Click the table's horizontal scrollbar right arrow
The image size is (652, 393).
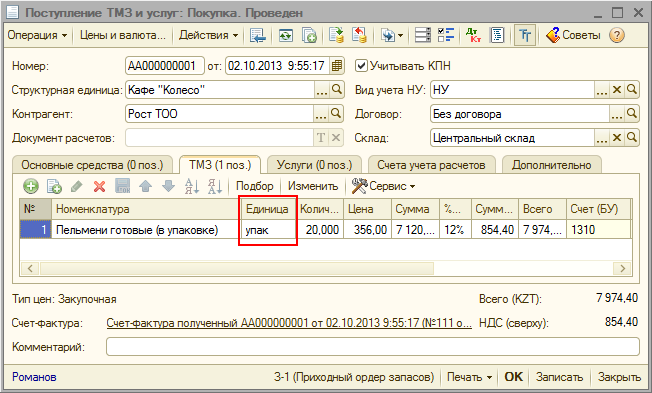622,269
